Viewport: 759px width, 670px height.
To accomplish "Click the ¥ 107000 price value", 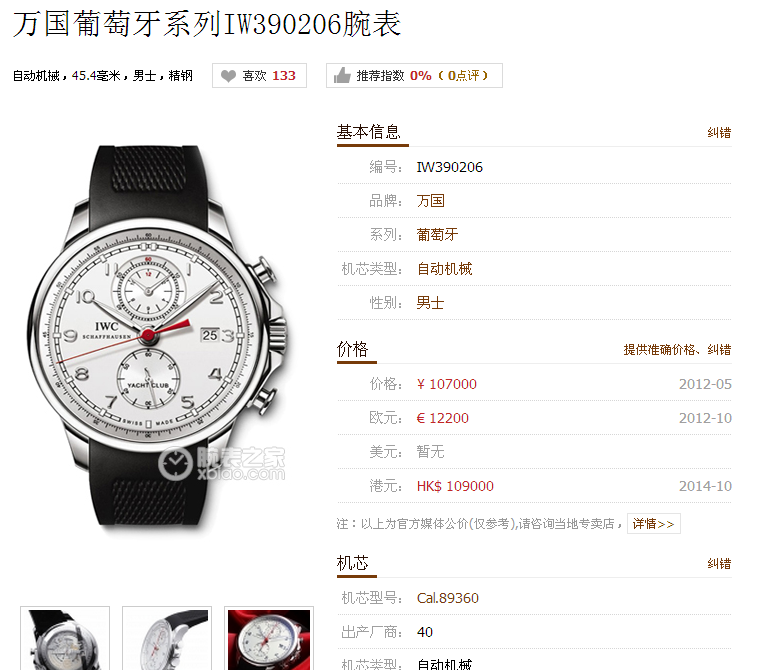I will click(446, 384).
